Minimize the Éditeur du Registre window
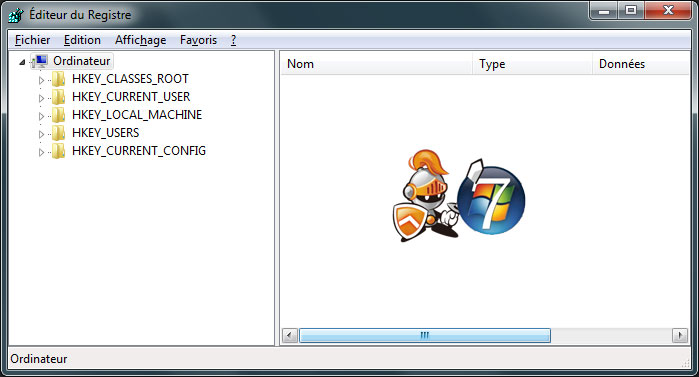The image size is (699, 377). pos(604,11)
